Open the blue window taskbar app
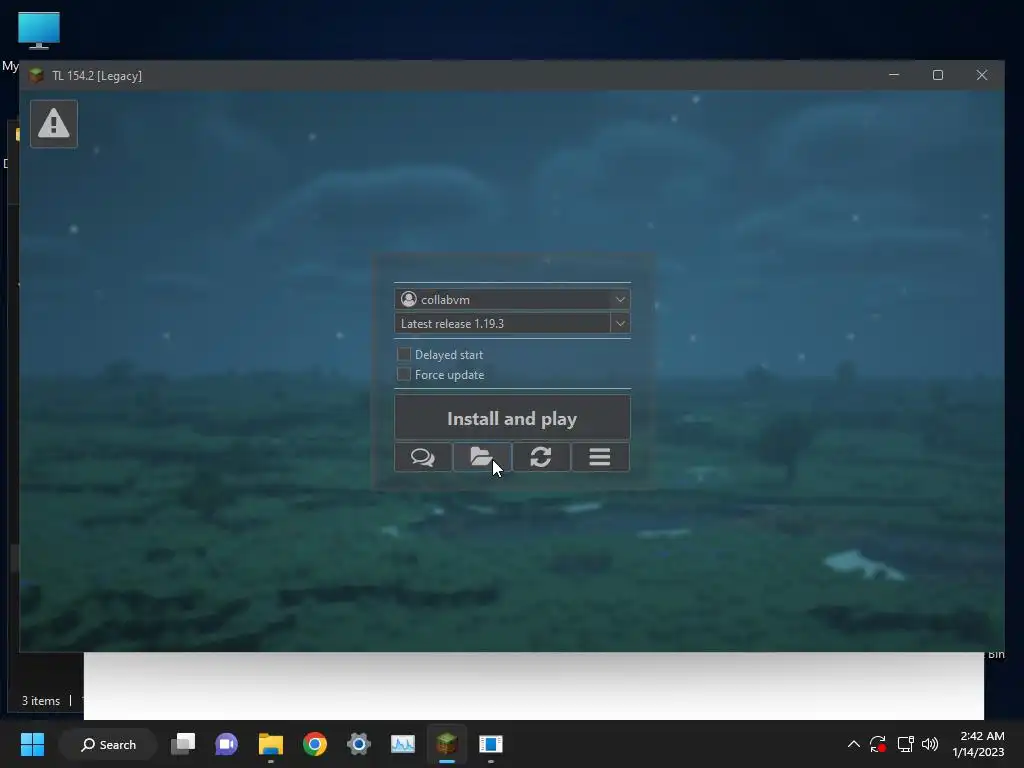This screenshot has width=1024, height=768. coord(490,744)
